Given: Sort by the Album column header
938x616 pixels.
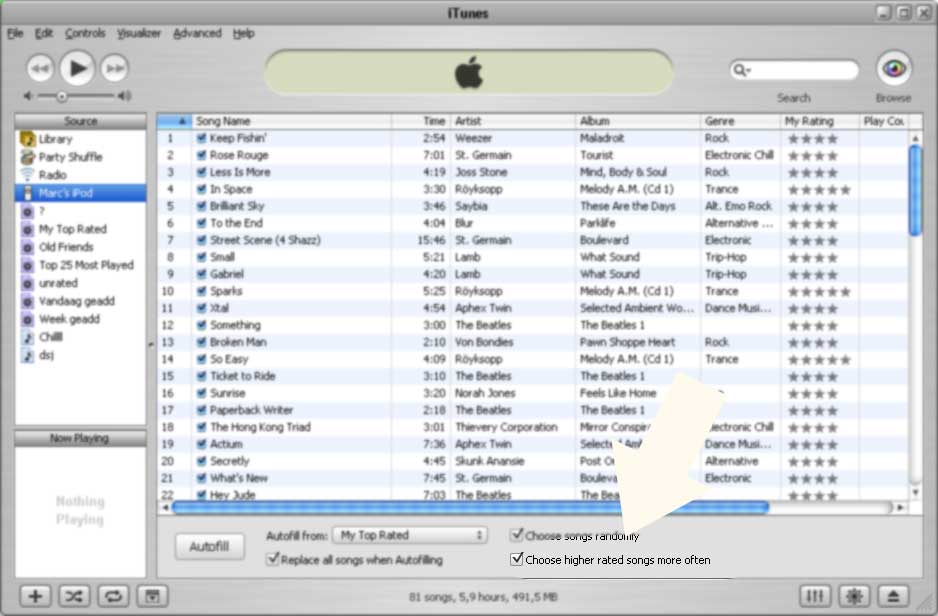Looking at the screenshot, I should (x=638, y=121).
